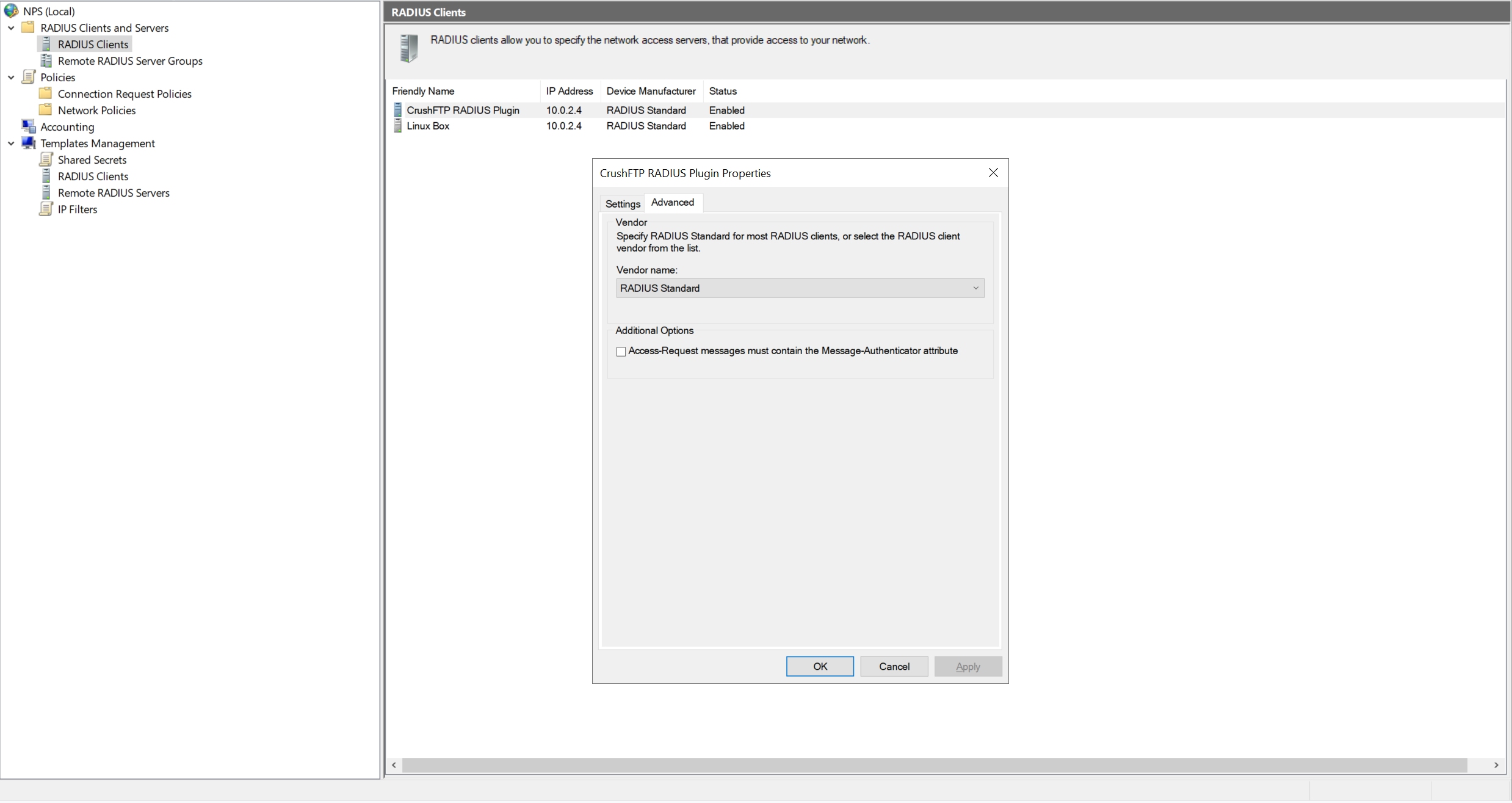Click the Status column header

pos(723,91)
